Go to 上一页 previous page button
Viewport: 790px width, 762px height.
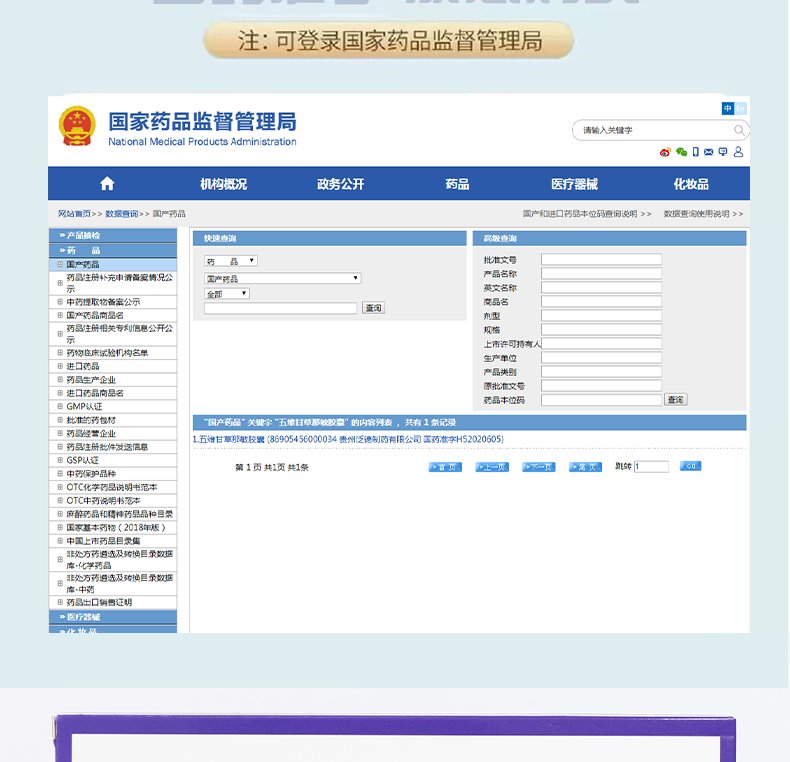492,467
